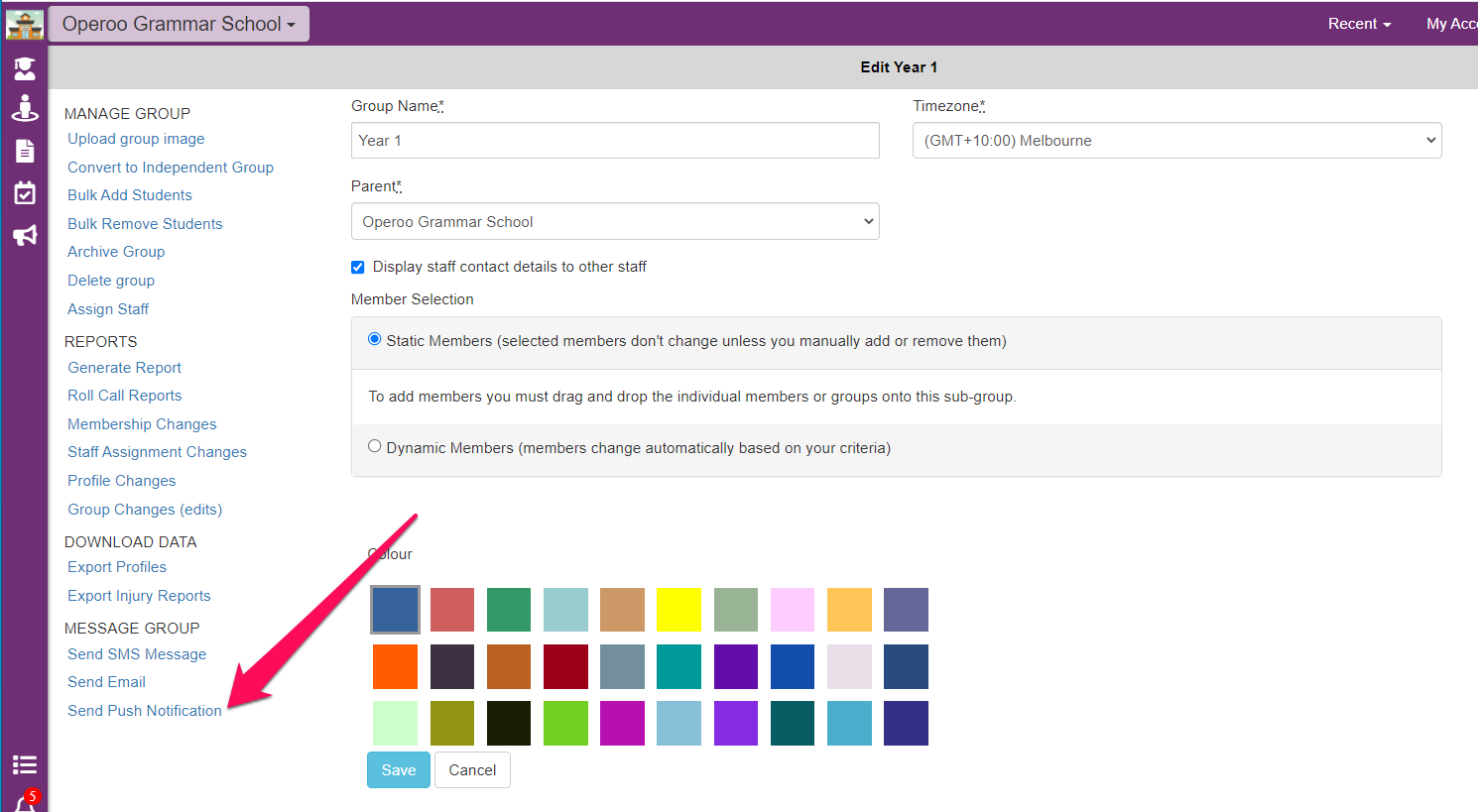
Task: Toggle Display staff contact details checkbox
Action: click(x=358, y=267)
